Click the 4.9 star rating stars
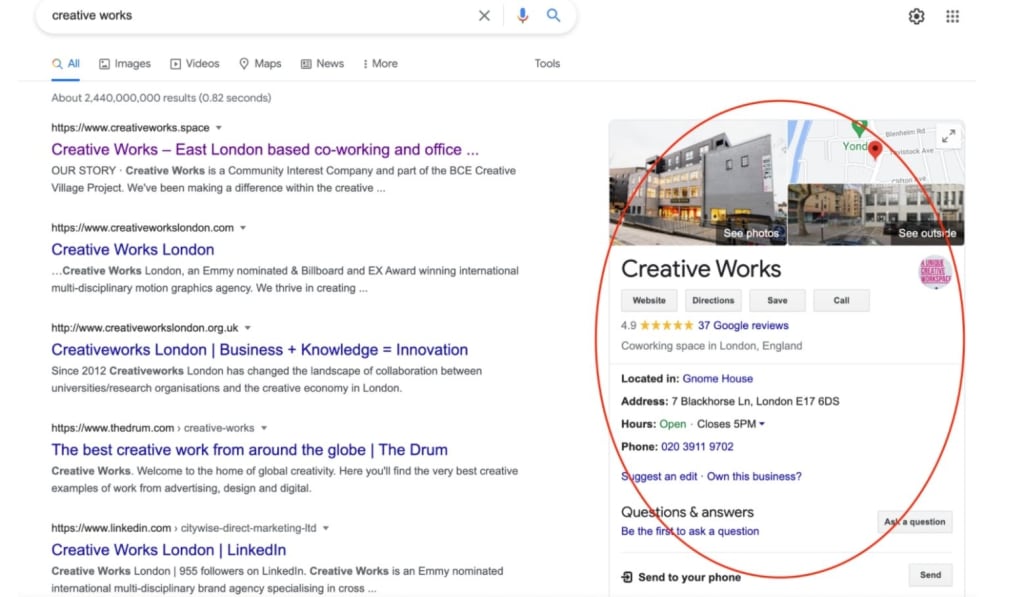 pyautogui.click(x=667, y=325)
